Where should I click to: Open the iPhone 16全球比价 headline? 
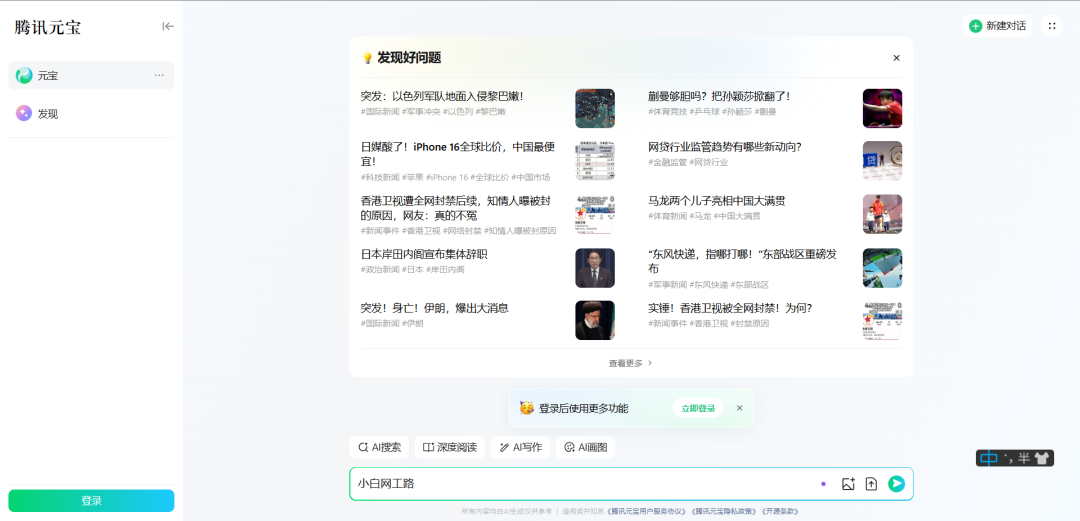(458, 154)
